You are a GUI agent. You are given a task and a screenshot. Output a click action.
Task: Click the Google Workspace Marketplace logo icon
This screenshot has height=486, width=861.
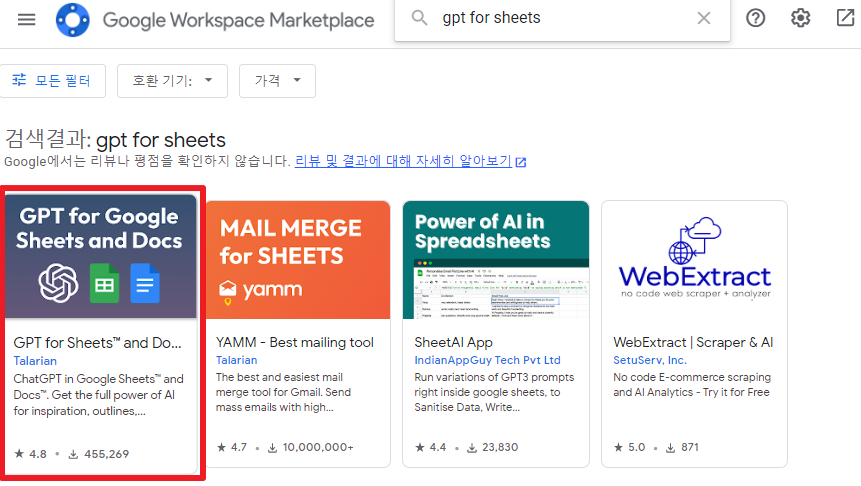pyautogui.click(x=72, y=20)
